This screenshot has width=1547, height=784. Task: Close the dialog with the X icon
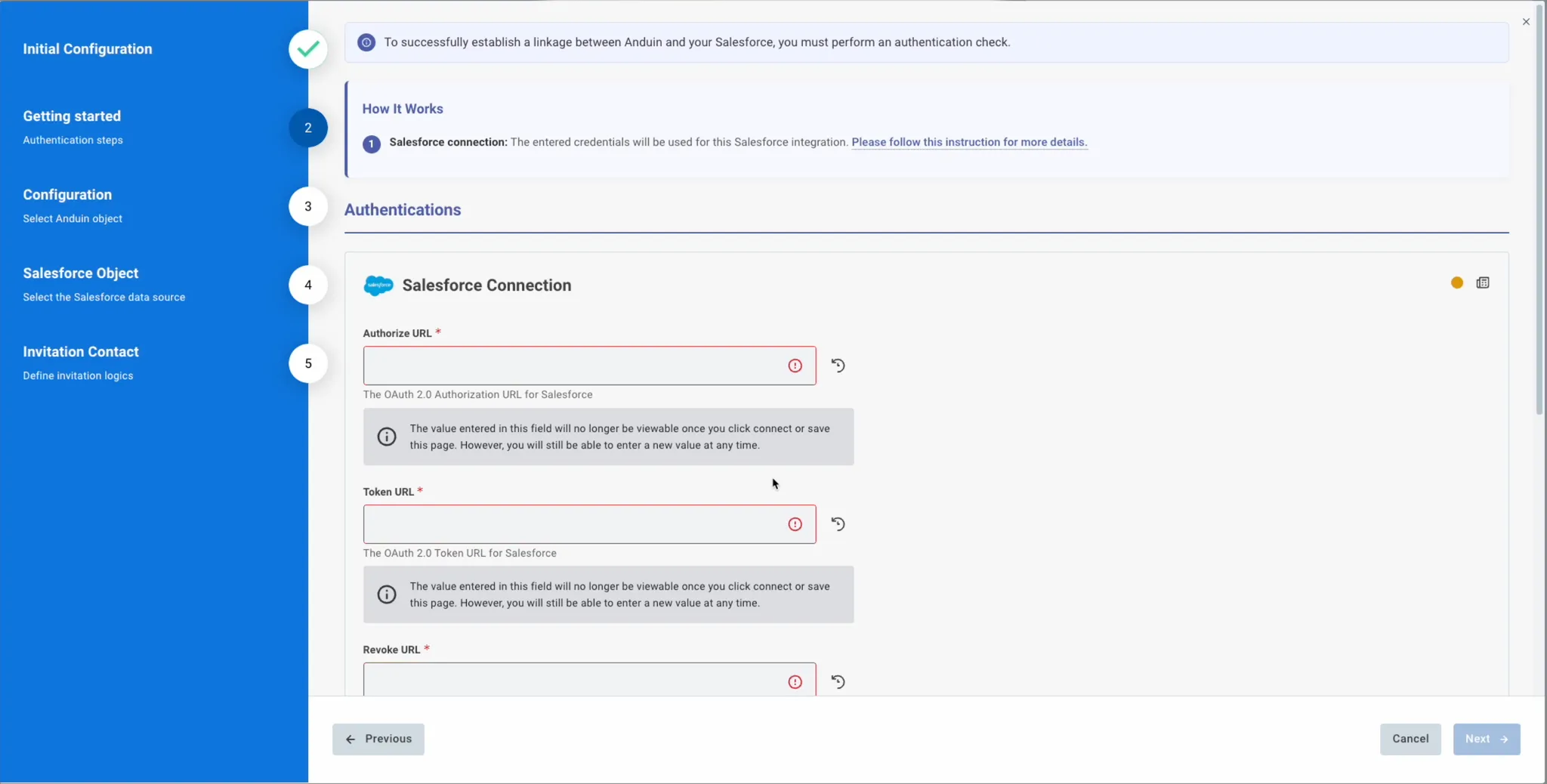tap(1526, 22)
